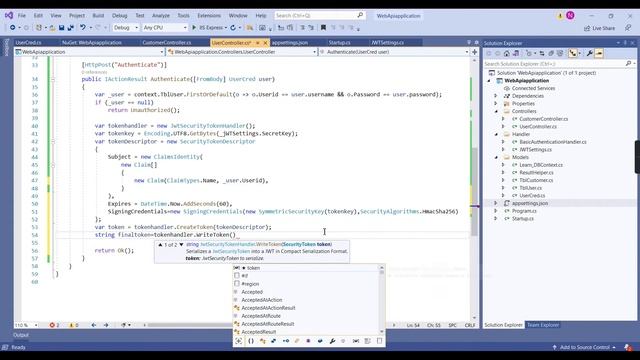Viewport: 640px width, 360px height.
Task: Close the UserController.cs tab
Action: click(x=265, y=42)
